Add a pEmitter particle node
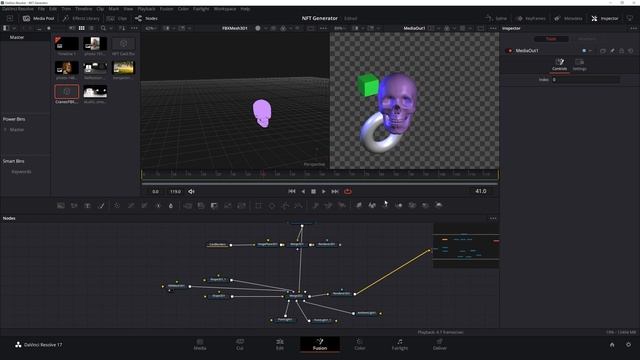The height and width of the screenshot is (360, 640). click(x=315, y=205)
